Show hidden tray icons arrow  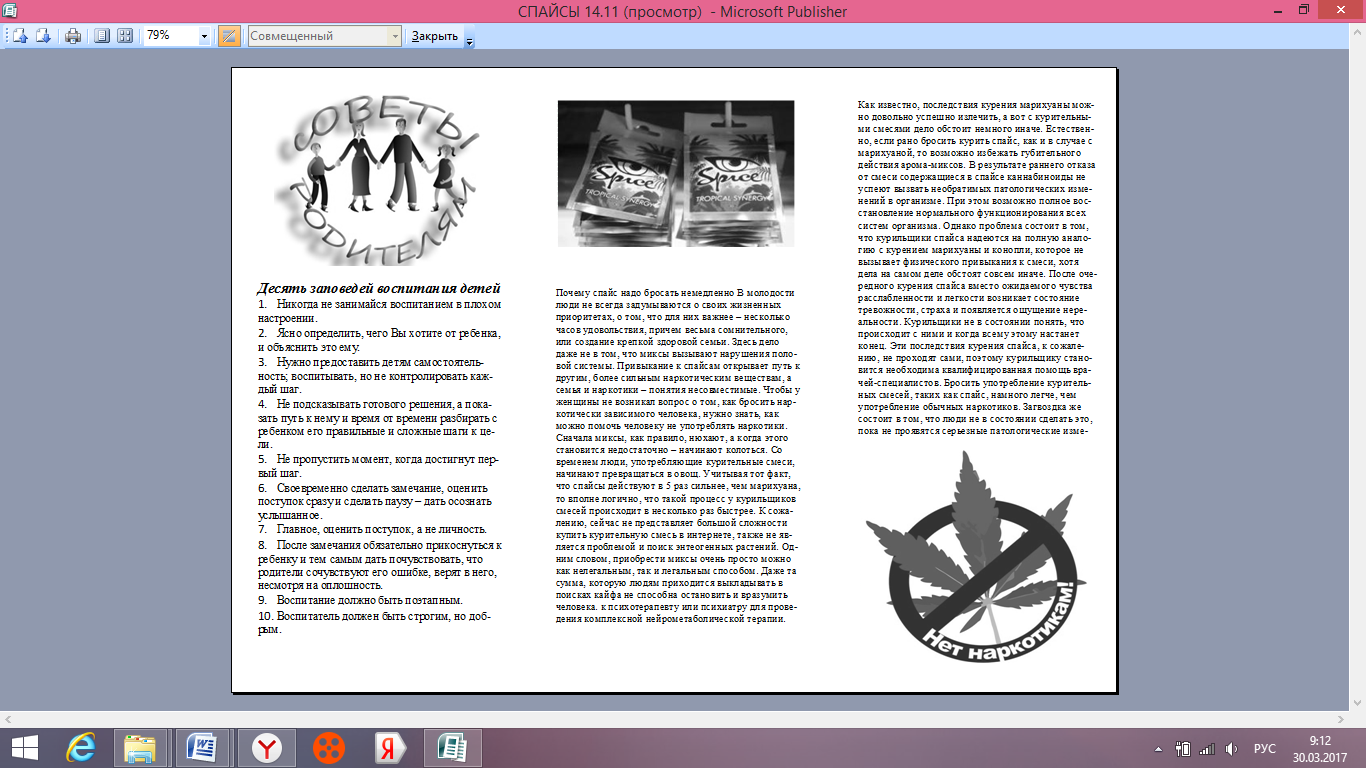click(x=1159, y=748)
